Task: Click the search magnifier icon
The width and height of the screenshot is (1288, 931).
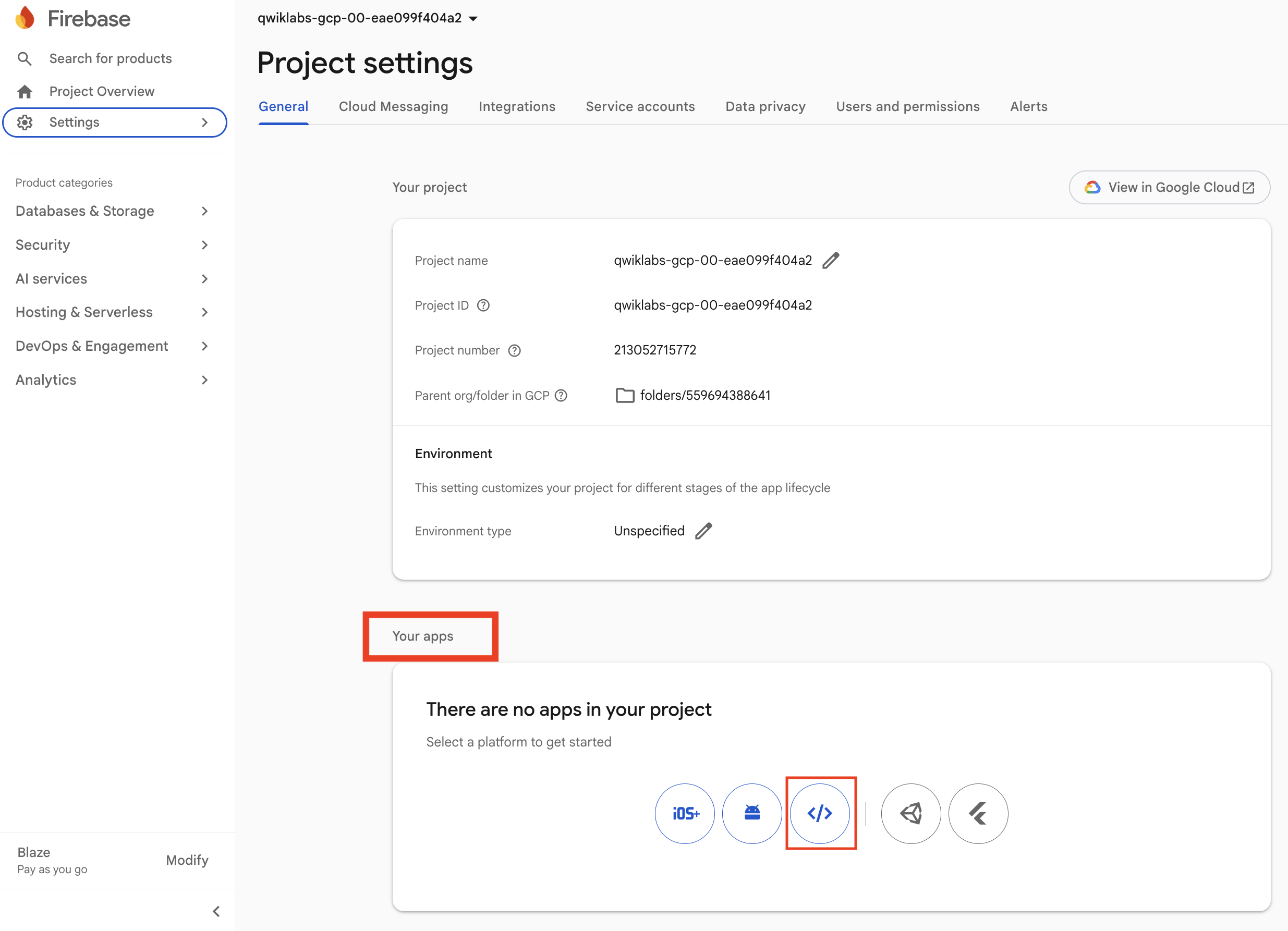Action: (25, 58)
